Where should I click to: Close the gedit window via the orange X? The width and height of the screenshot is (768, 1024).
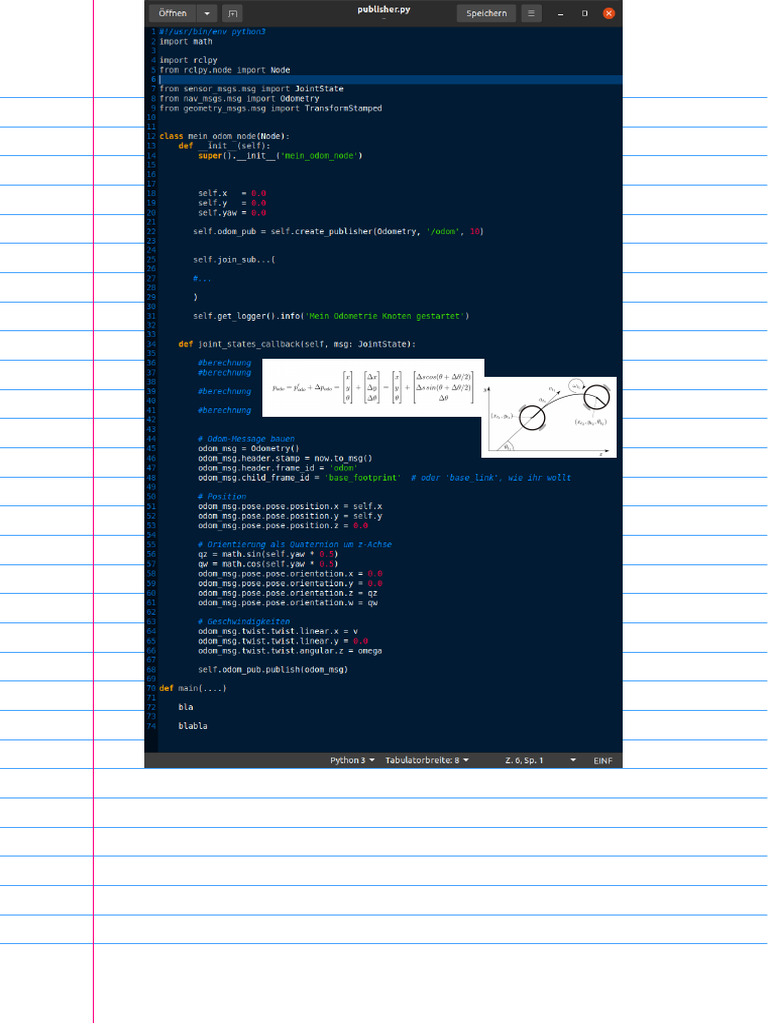pyautogui.click(x=609, y=13)
